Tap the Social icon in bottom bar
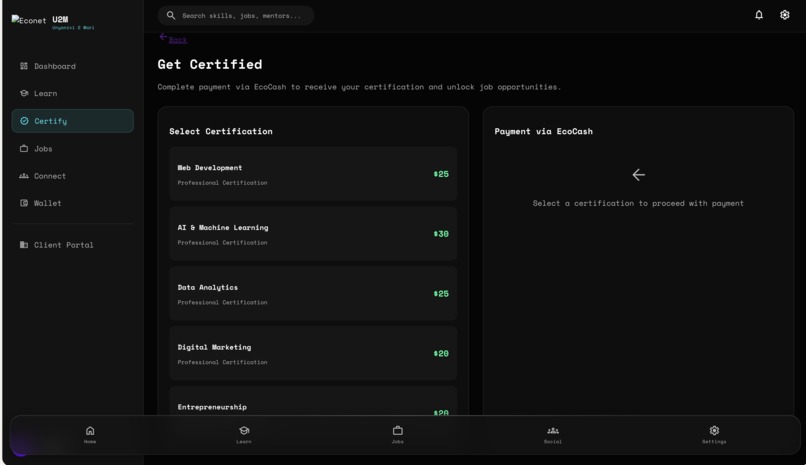 553,434
